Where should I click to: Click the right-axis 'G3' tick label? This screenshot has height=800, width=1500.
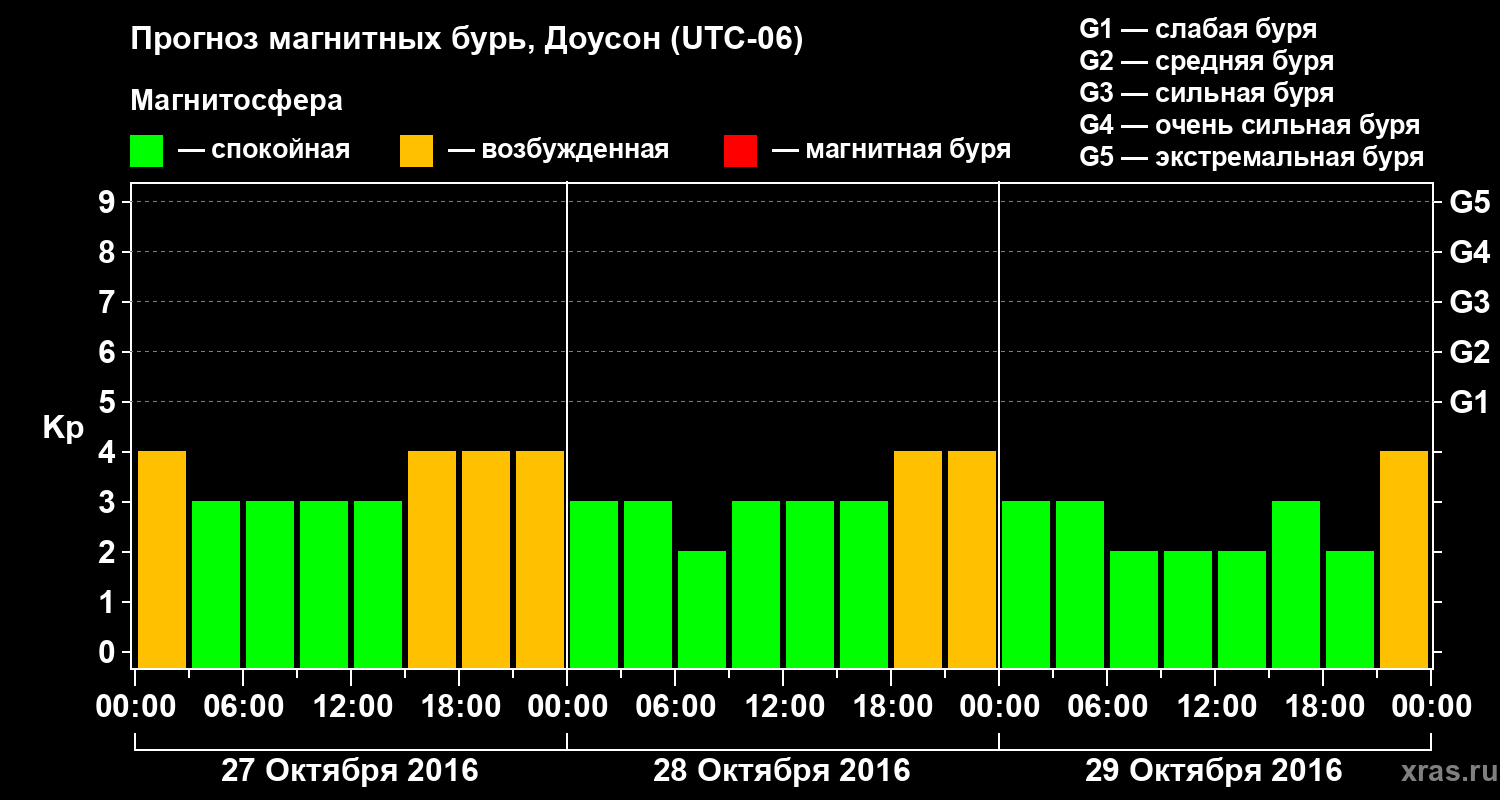tap(1469, 303)
